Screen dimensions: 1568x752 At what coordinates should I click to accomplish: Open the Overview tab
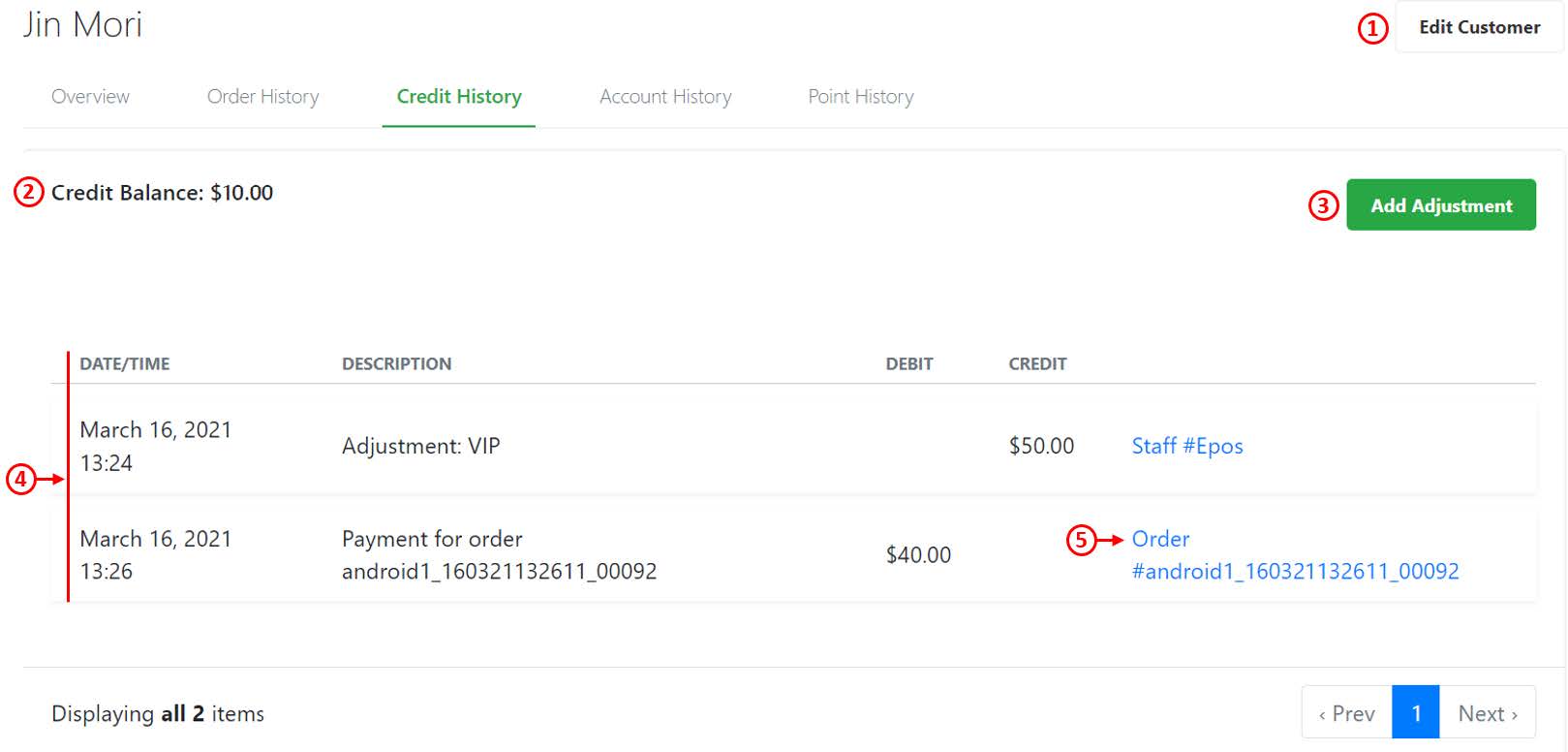90,97
